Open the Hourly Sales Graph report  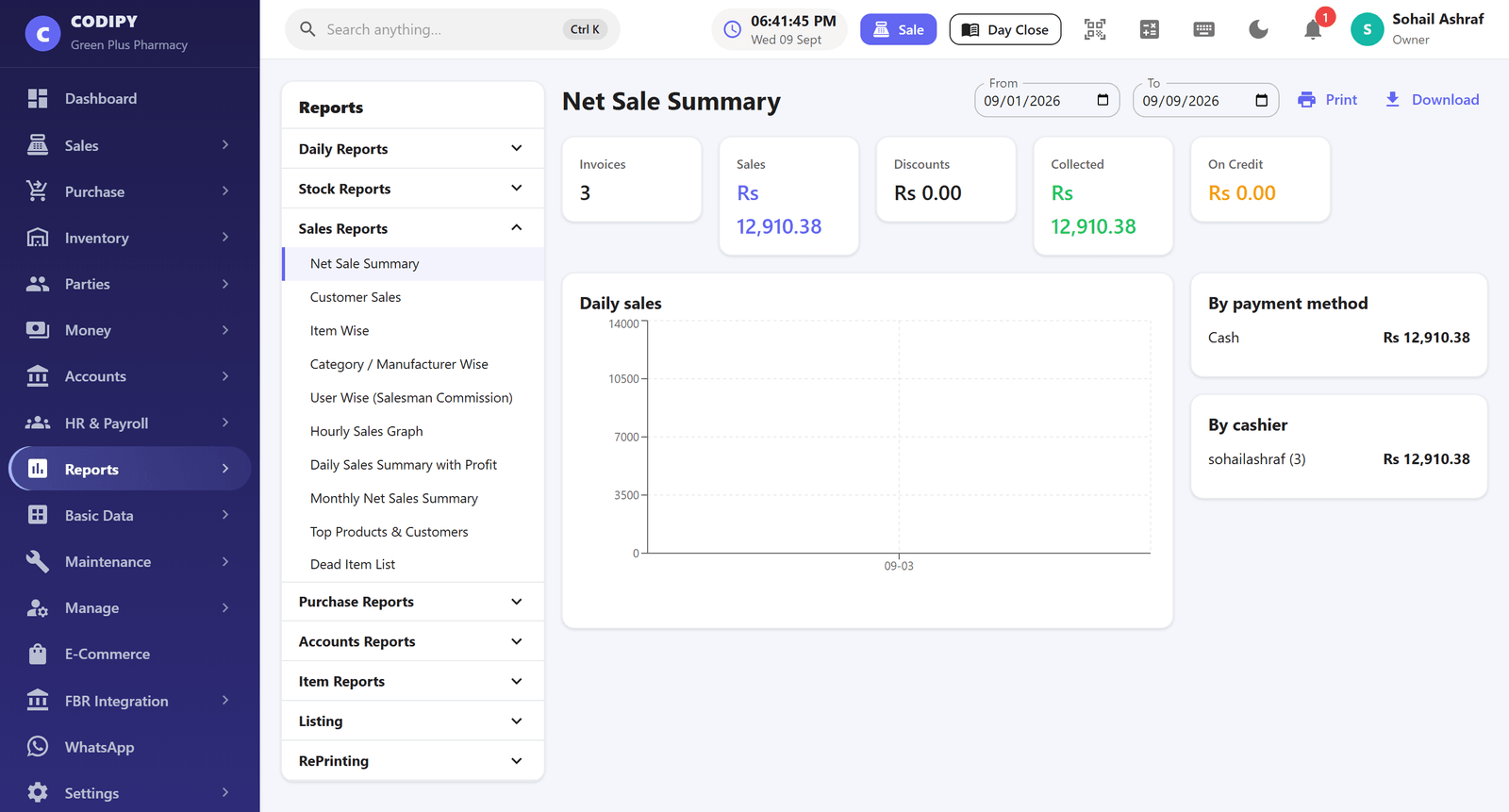click(x=412, y=431)
